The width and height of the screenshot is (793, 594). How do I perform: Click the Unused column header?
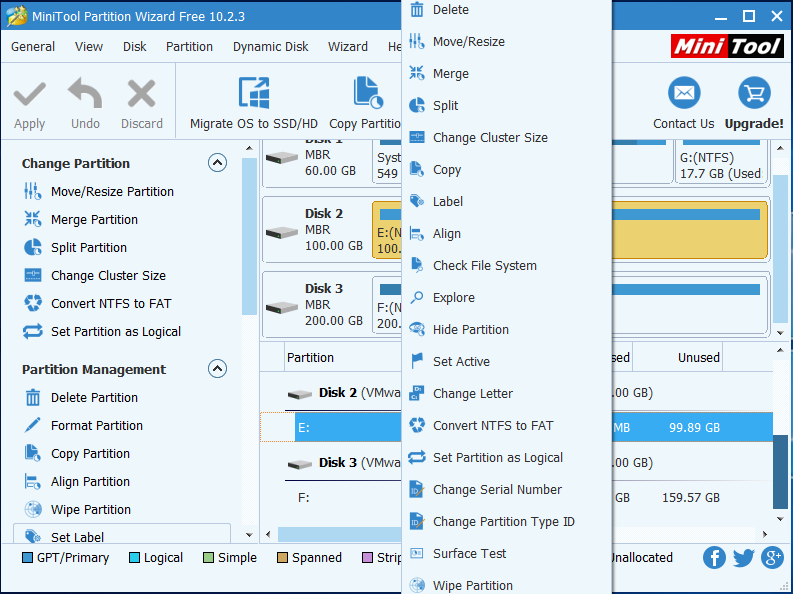click(x=677, y=357)
